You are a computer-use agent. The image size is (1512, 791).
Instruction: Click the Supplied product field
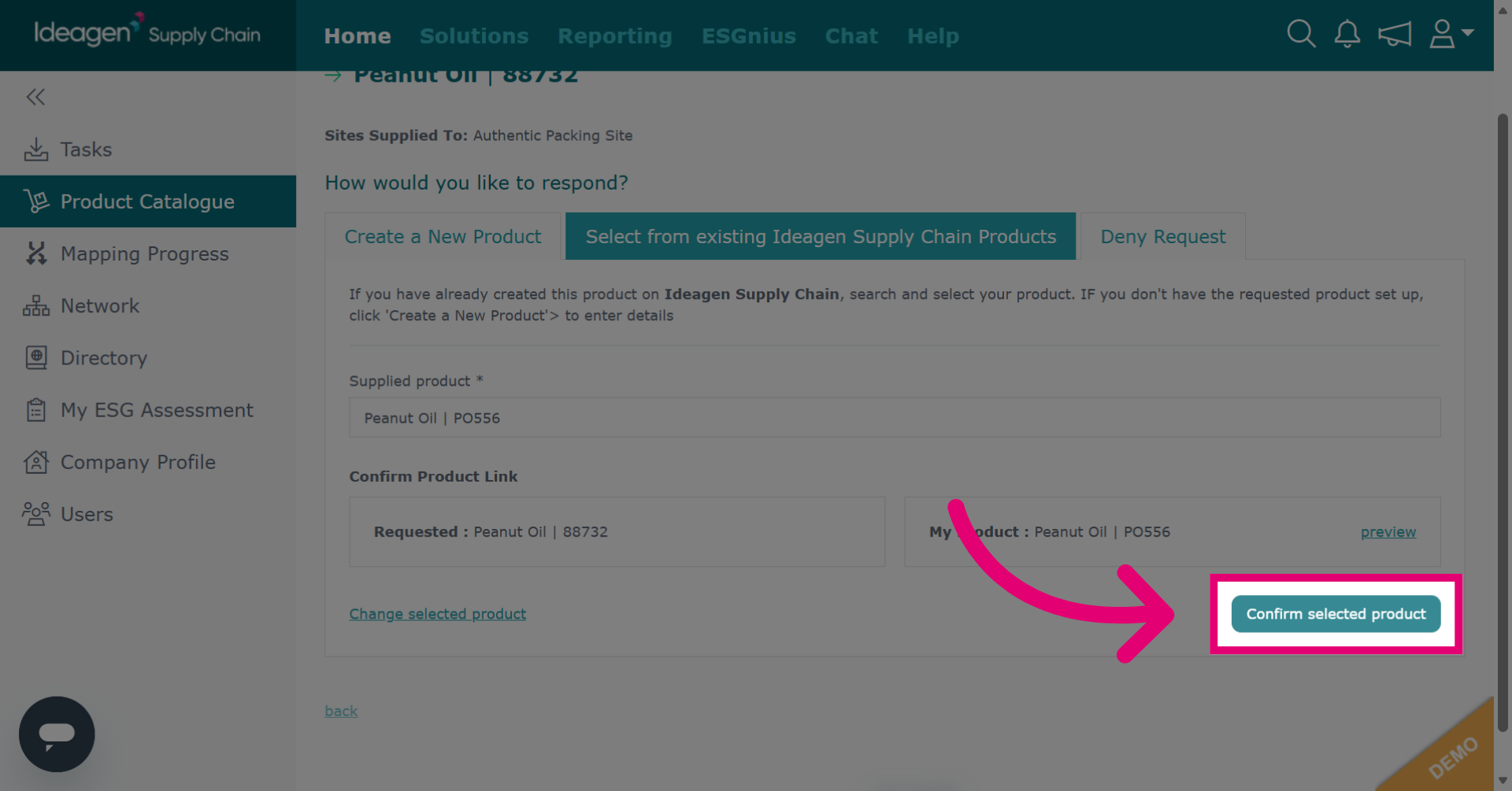click(895, 418)
